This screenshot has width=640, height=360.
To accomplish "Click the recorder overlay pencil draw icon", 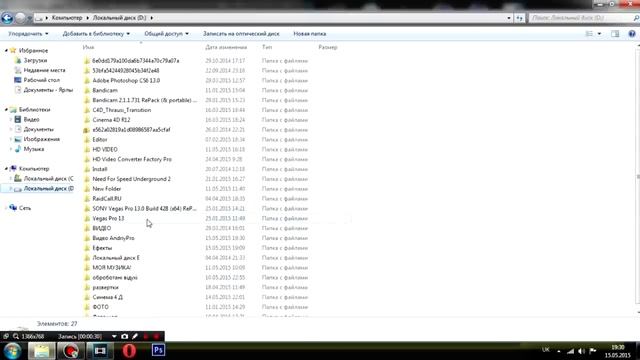I will point(135,336).
